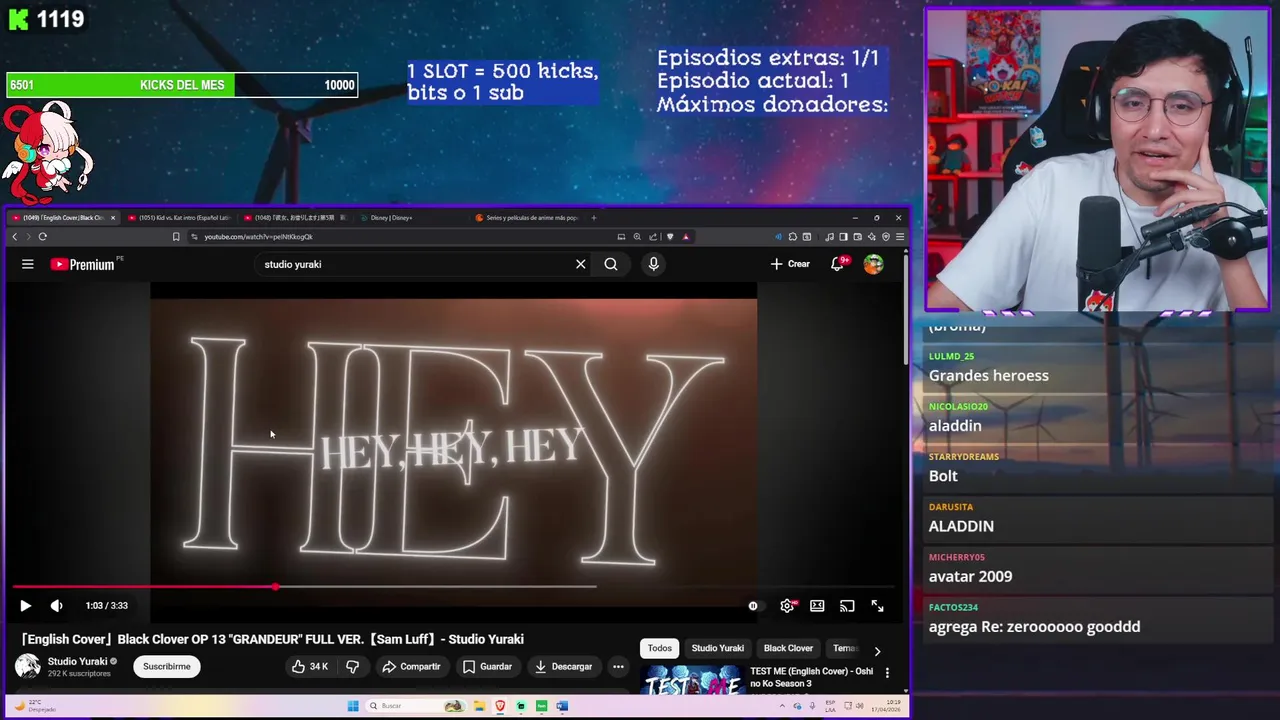Open options for TEST ME recommended video
The height and width of the screenshot is (720, 1280).
pos(886,673)
